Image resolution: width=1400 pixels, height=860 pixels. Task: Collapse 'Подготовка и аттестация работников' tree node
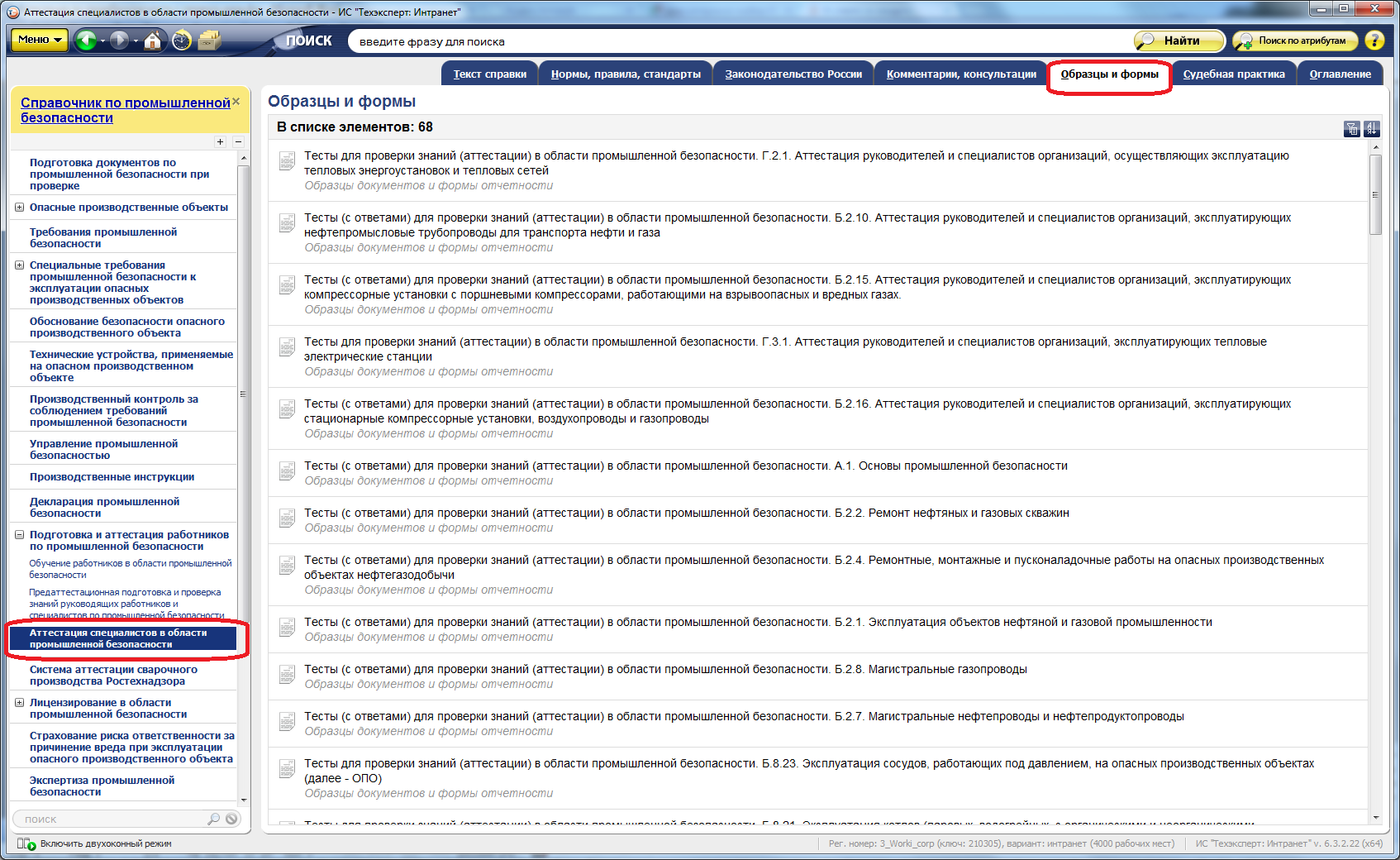pyautogui.click(x=19, y=535)
